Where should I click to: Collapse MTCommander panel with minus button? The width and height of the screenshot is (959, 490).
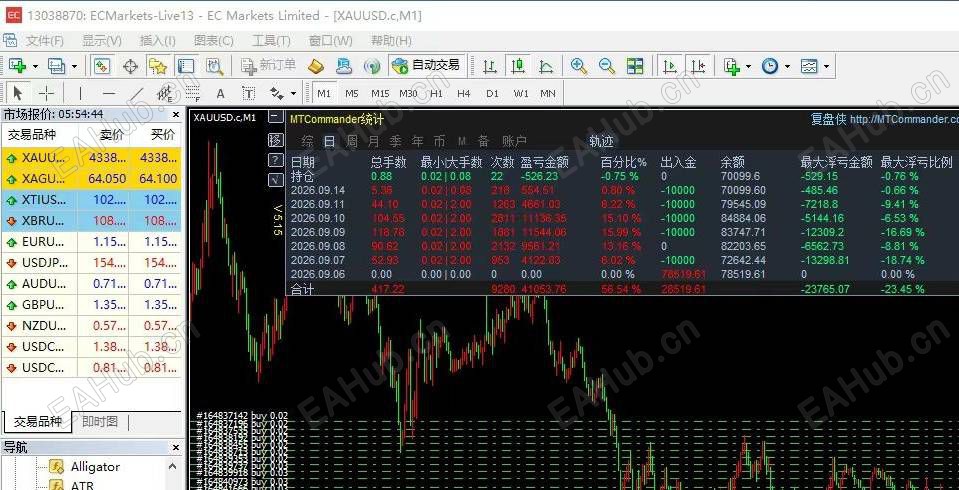click(x=276, y=117)
